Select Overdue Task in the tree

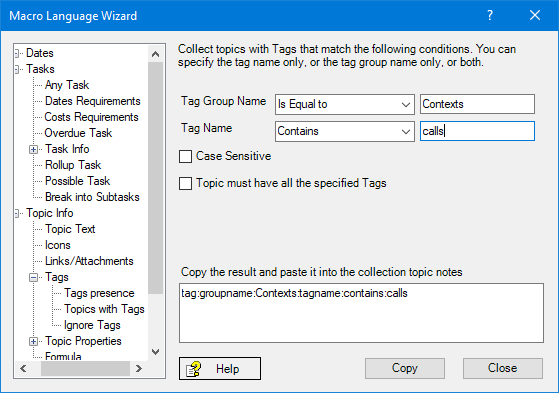pos(78,133)
